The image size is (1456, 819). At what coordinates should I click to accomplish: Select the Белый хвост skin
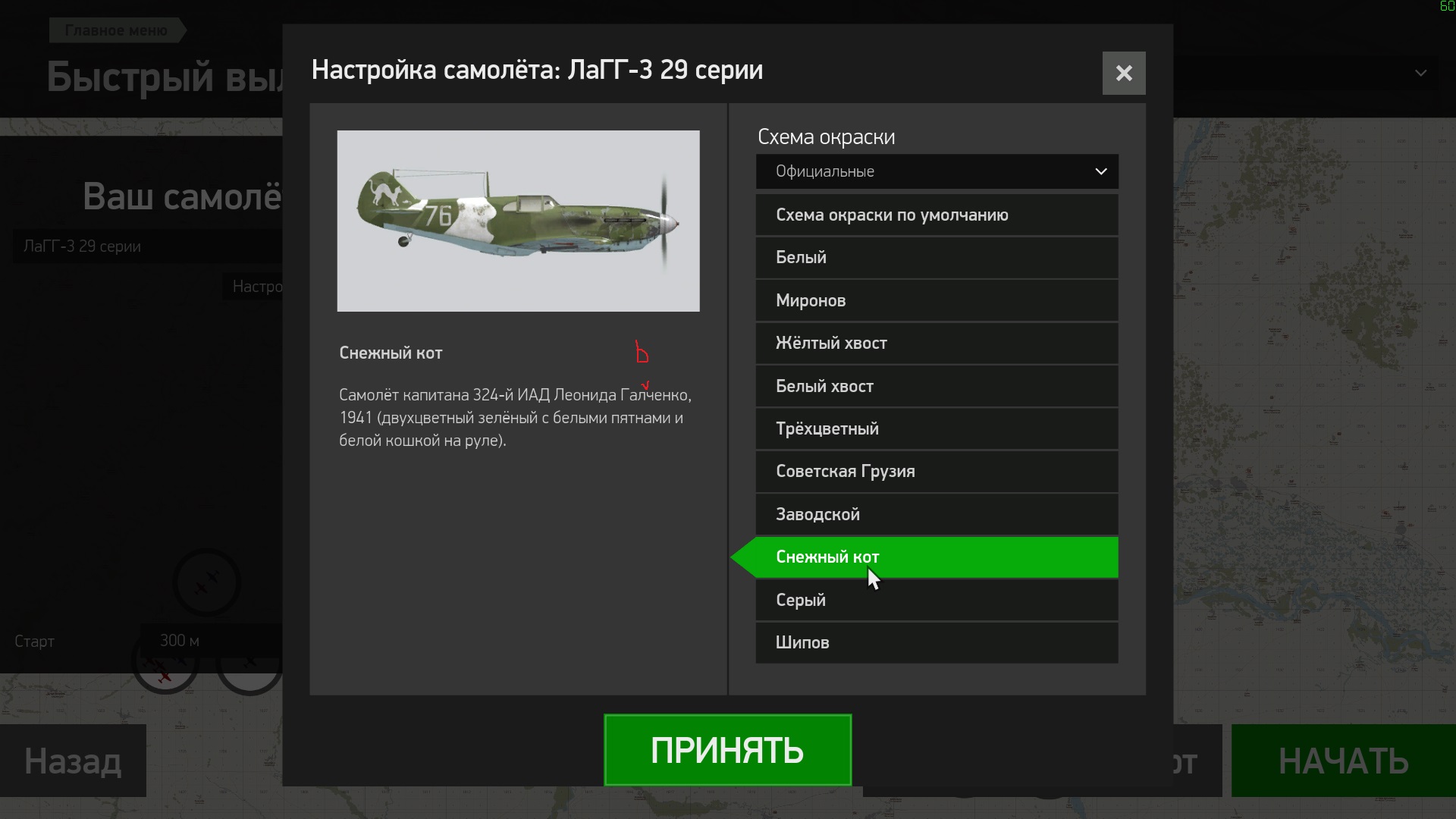click(937, 386)
